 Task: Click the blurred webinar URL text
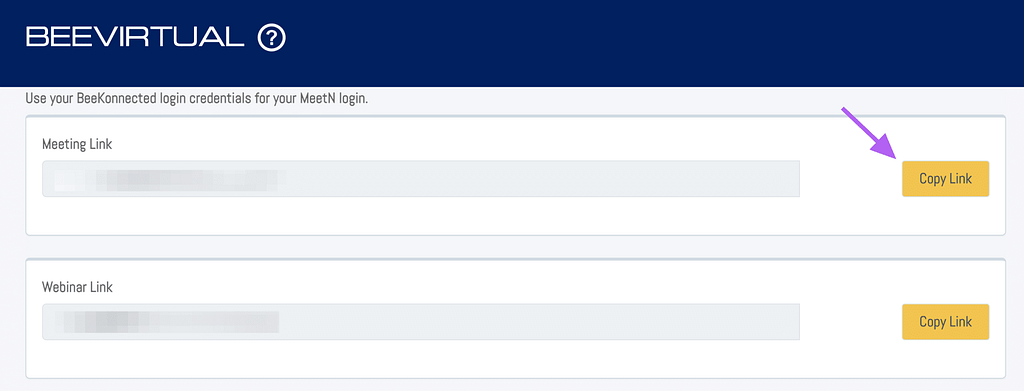pyautogui.click(x=167, y=322)
